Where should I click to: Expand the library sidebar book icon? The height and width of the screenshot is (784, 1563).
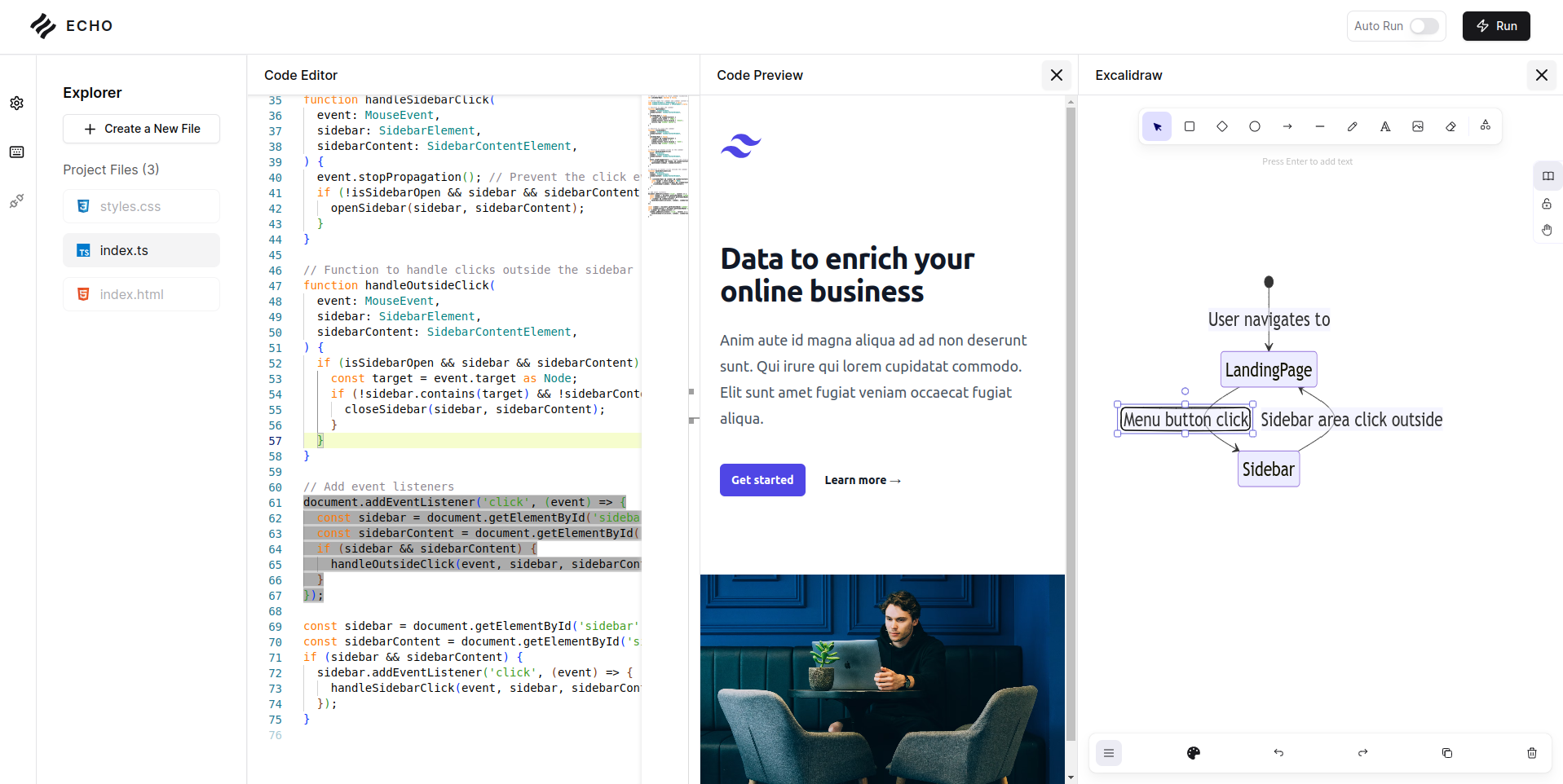(x=1548, y=176)
